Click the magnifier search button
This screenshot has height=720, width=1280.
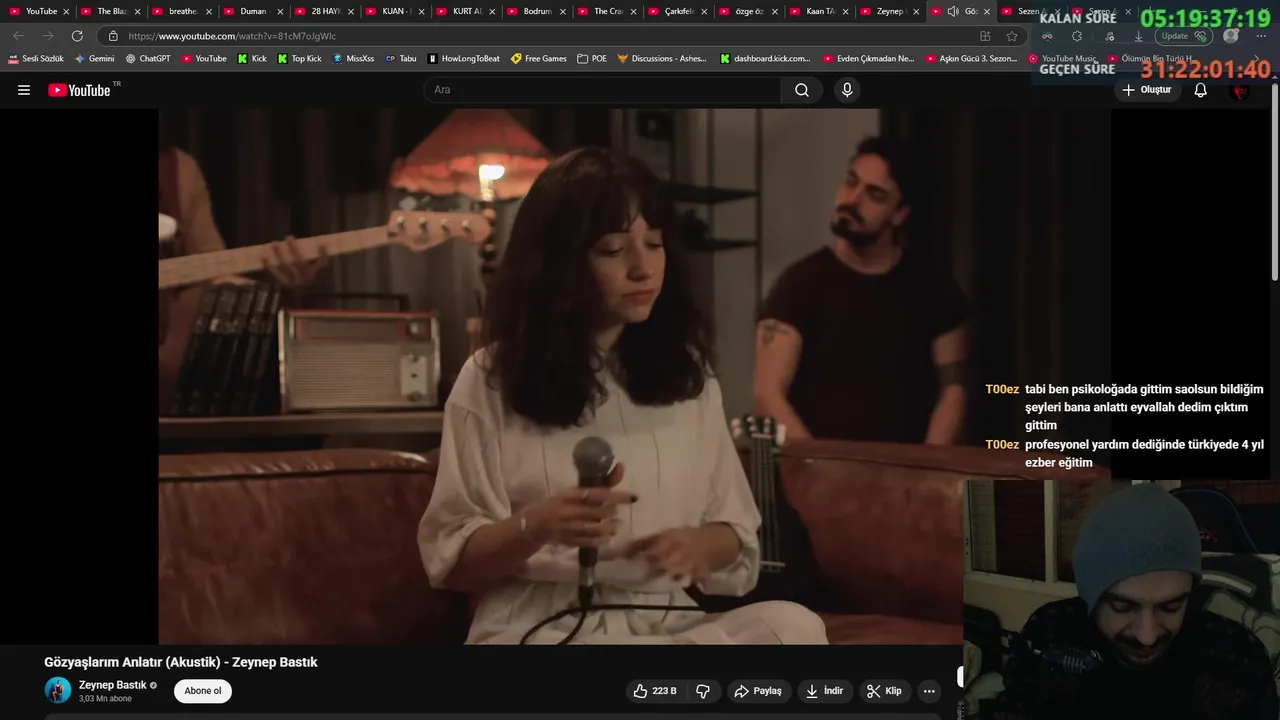802,90
